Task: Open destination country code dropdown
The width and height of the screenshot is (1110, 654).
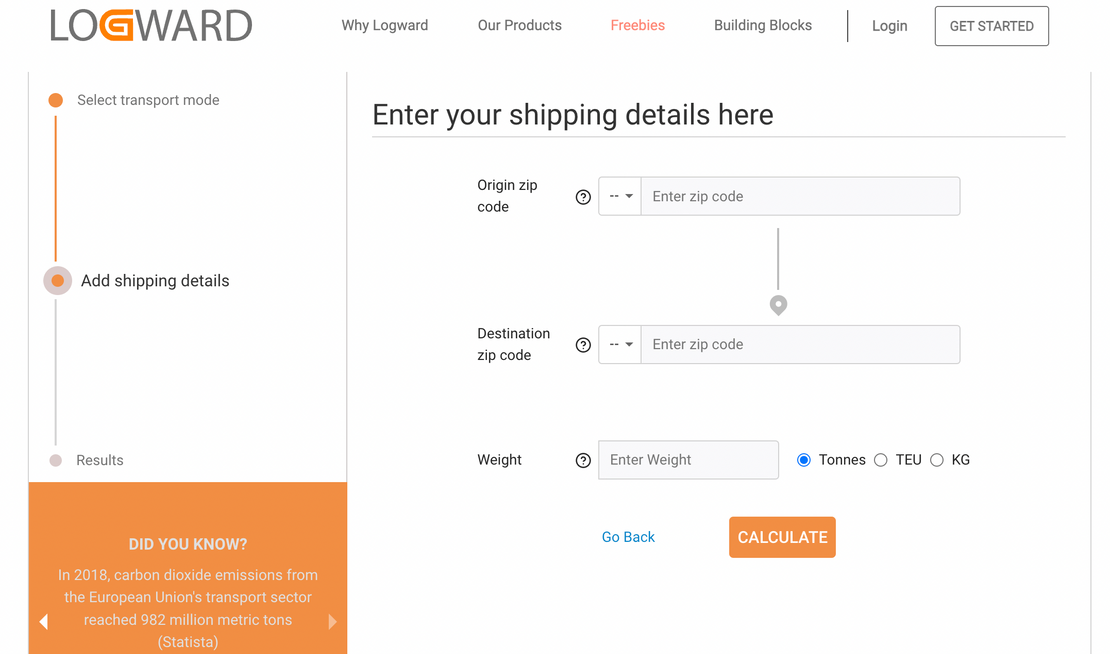Action: [620, 345]
